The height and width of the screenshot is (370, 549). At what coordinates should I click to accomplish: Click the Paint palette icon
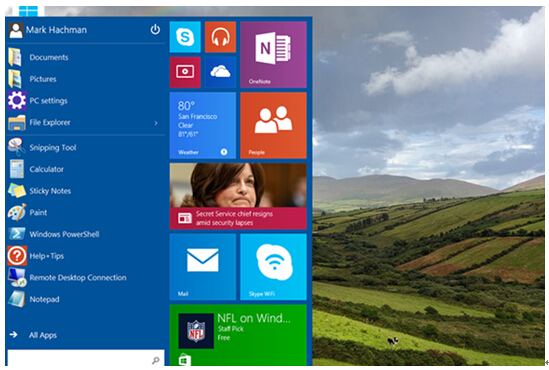point(17,212)
